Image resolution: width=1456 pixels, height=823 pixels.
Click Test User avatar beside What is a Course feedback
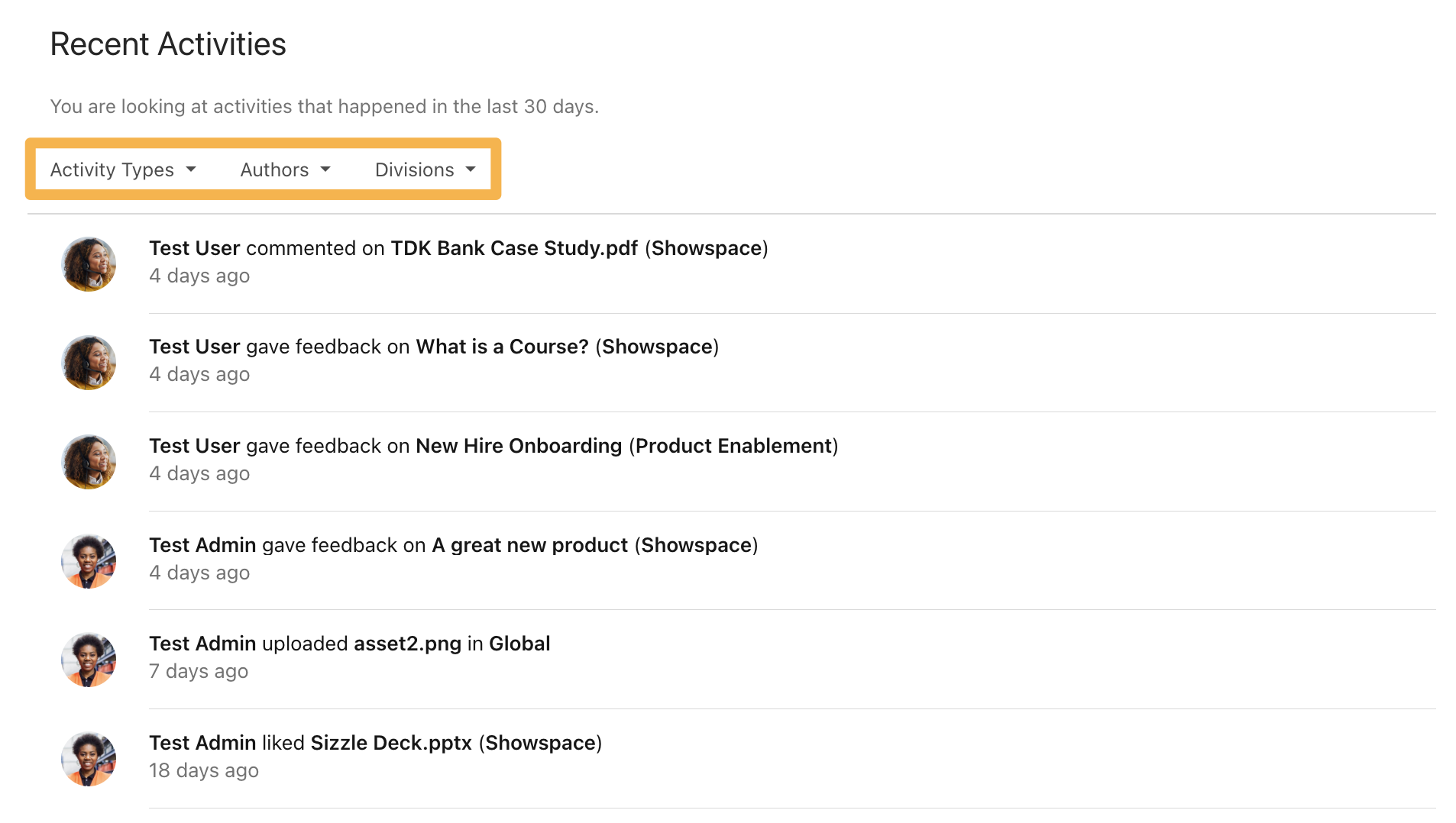[89, 363]
